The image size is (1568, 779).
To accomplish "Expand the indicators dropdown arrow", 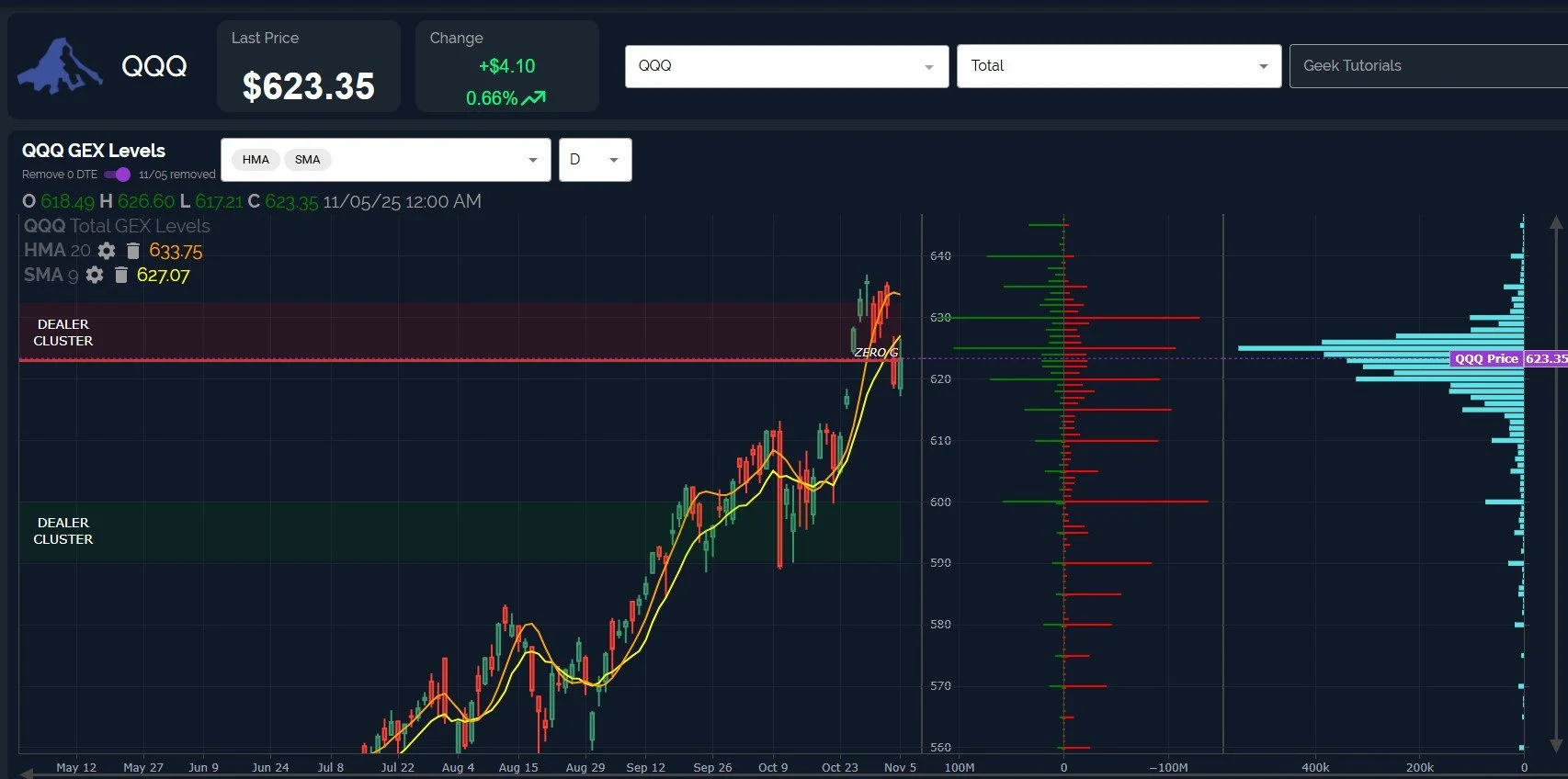I will coord(532,160).
